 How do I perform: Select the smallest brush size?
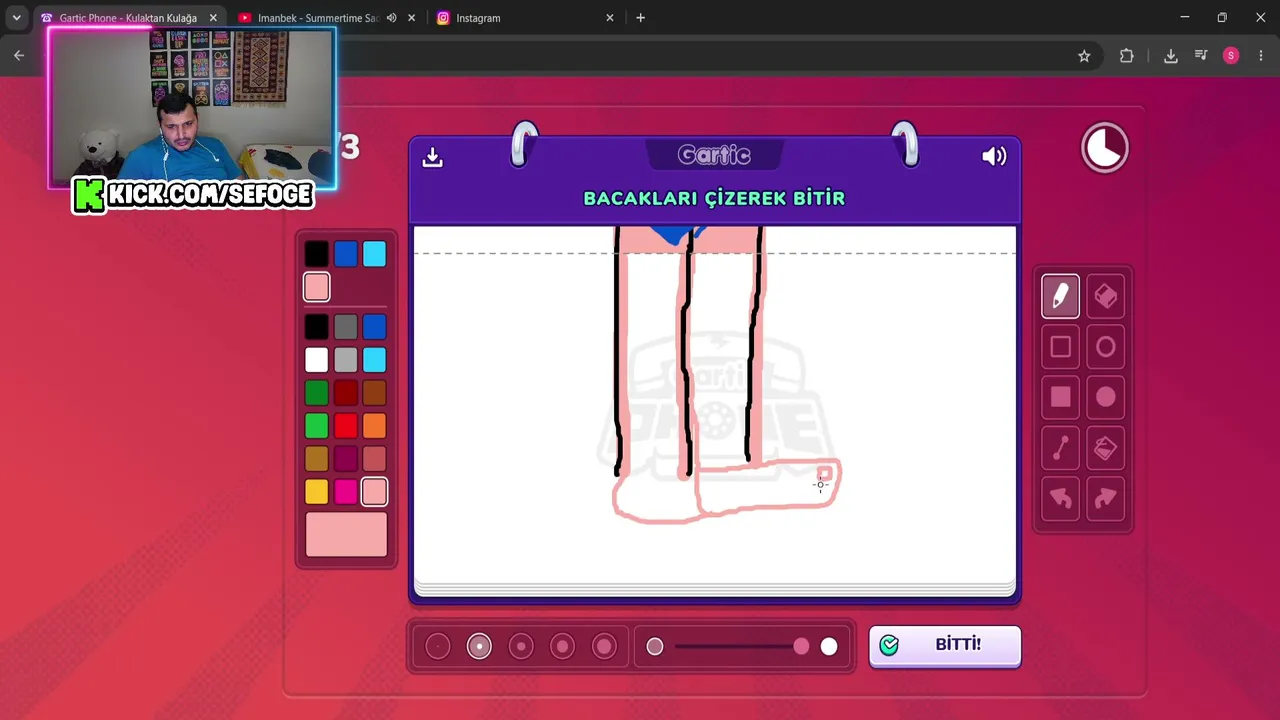tap(438, 647)
